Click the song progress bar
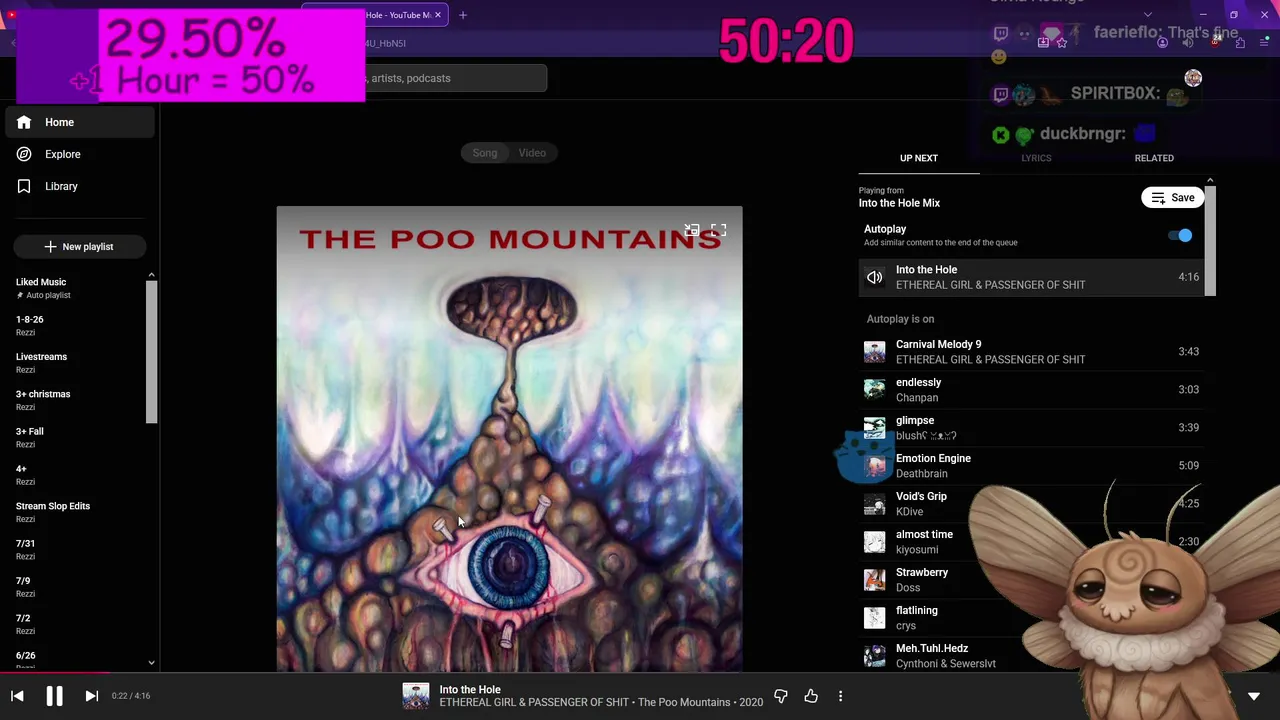Screen dimensions: 1280x720 (640, 673)
